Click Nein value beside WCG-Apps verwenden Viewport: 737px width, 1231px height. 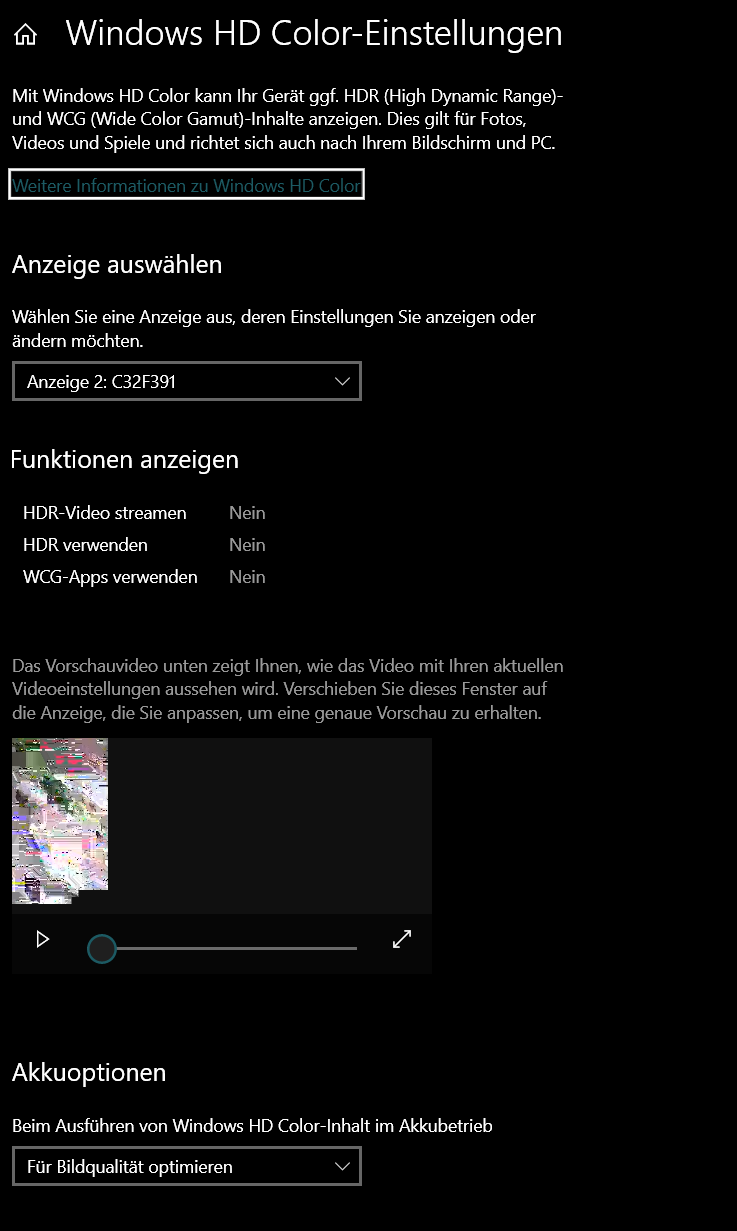[x=247, y=577]
